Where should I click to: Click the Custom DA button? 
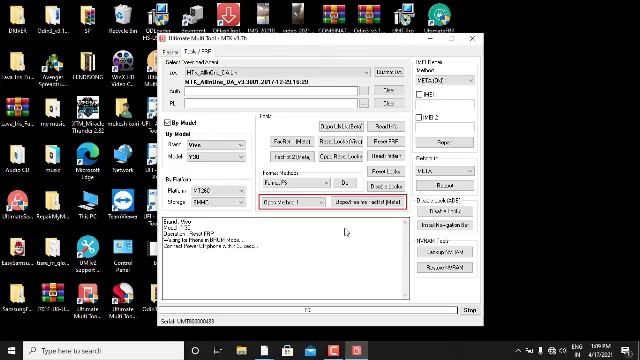click(x=389, y=72)
